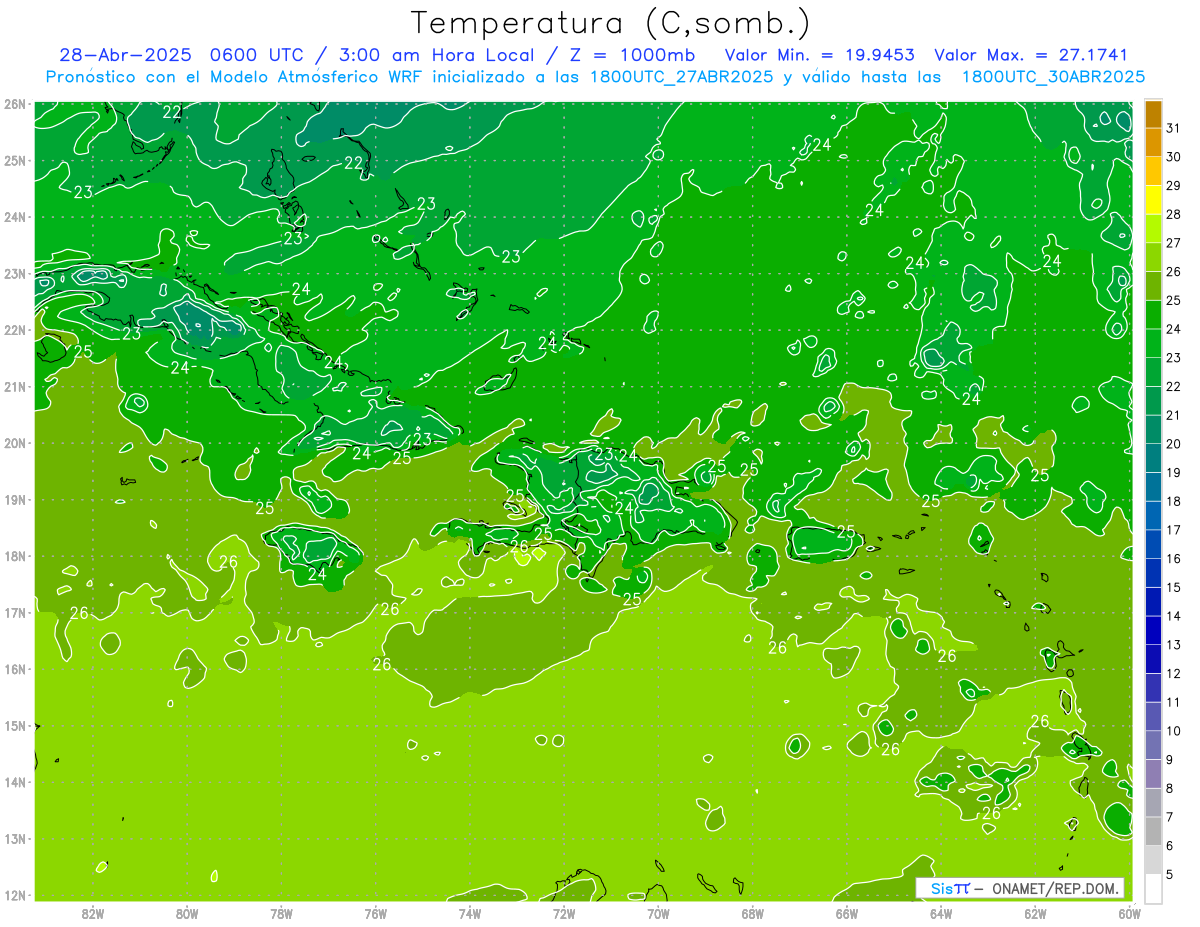
Task: Click the "Valor Max. = 27.1741" readout
Action: 1031,55
